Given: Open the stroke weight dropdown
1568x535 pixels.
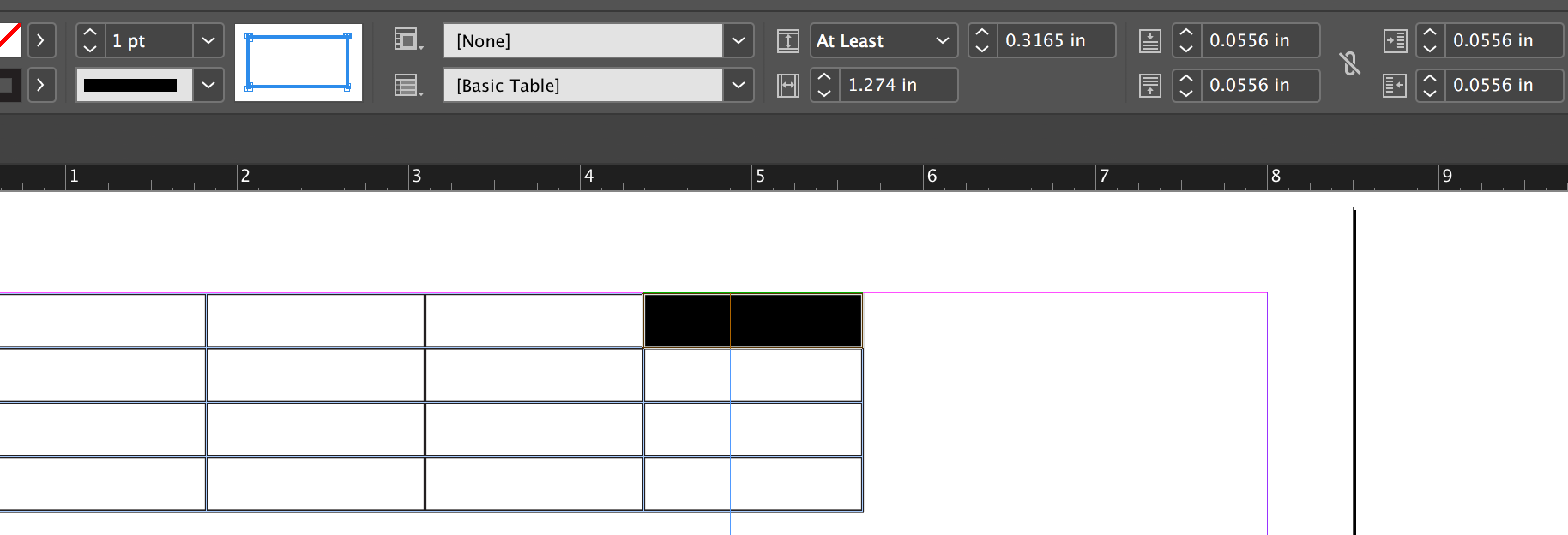Looking at the screenshot, I should pyautogui.click(x=208, y=40).
